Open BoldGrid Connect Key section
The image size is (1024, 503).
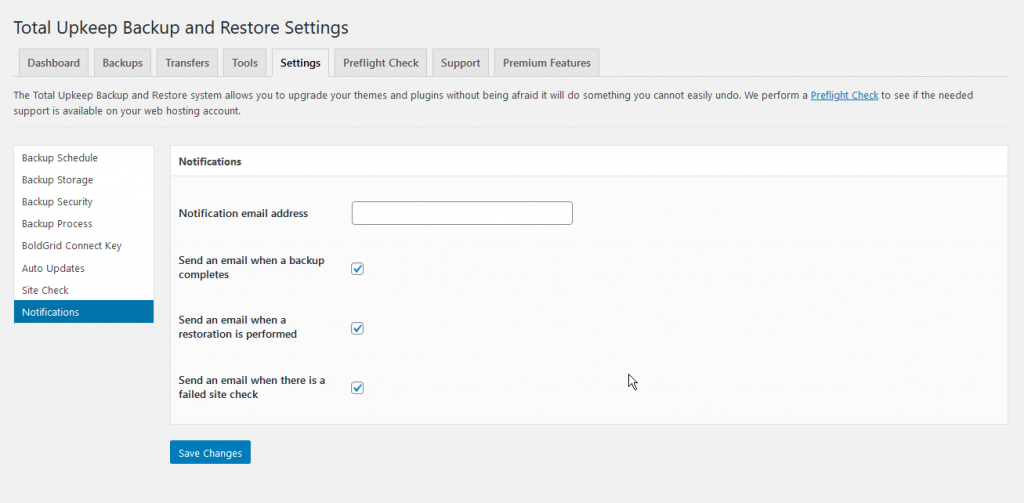(x=71, y=246)
